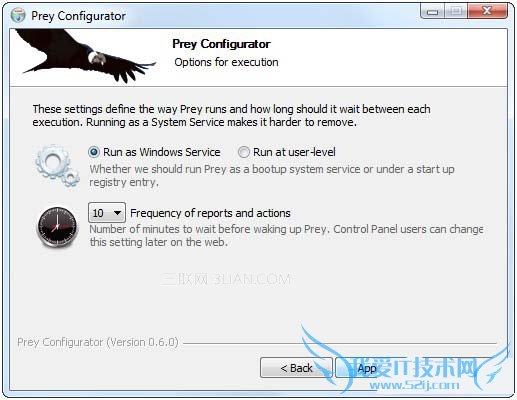The image size is (517, 400).
Task: Click the Prey Configurator title bar text
Action: tap(78, 16)
